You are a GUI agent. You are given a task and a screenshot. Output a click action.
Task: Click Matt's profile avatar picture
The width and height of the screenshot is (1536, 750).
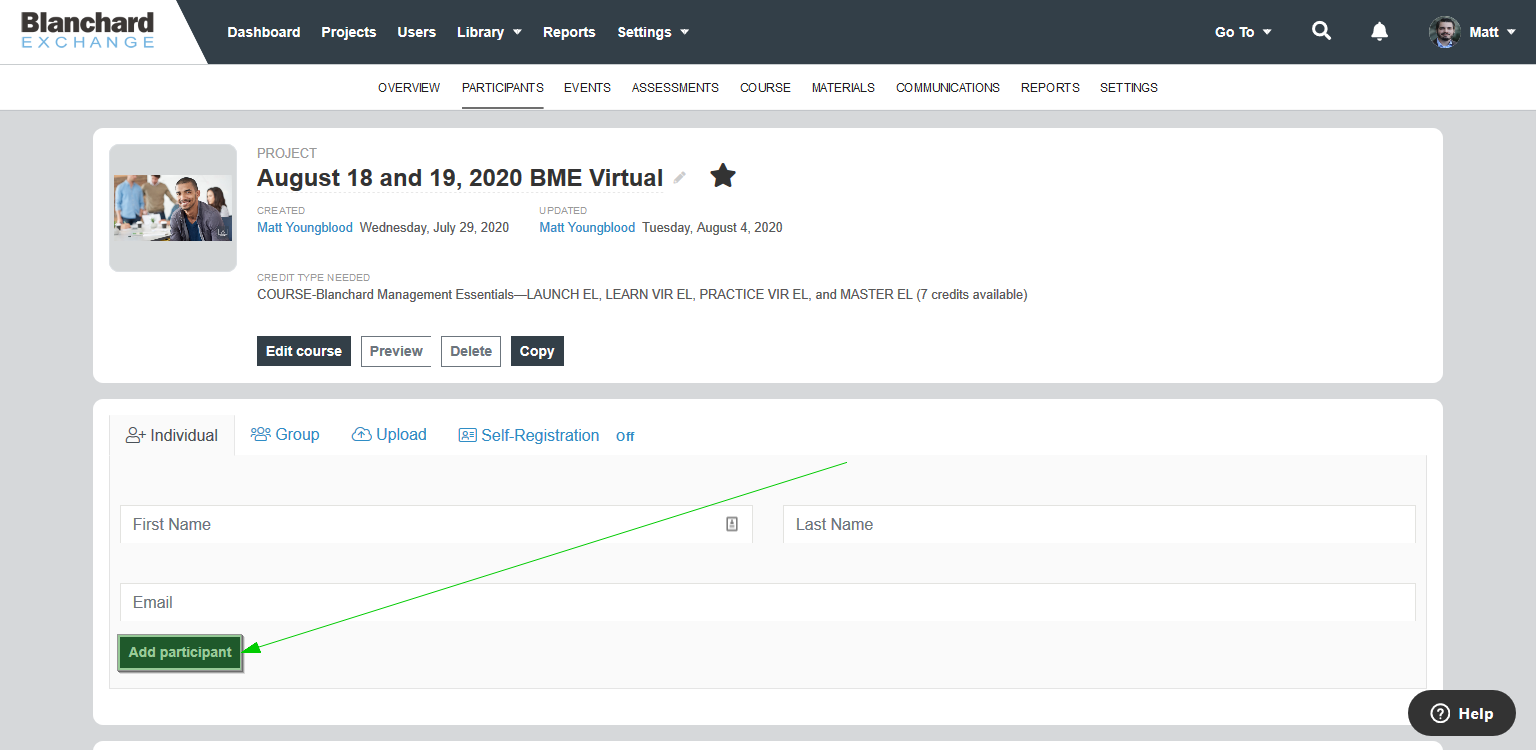click(1444, 32)
